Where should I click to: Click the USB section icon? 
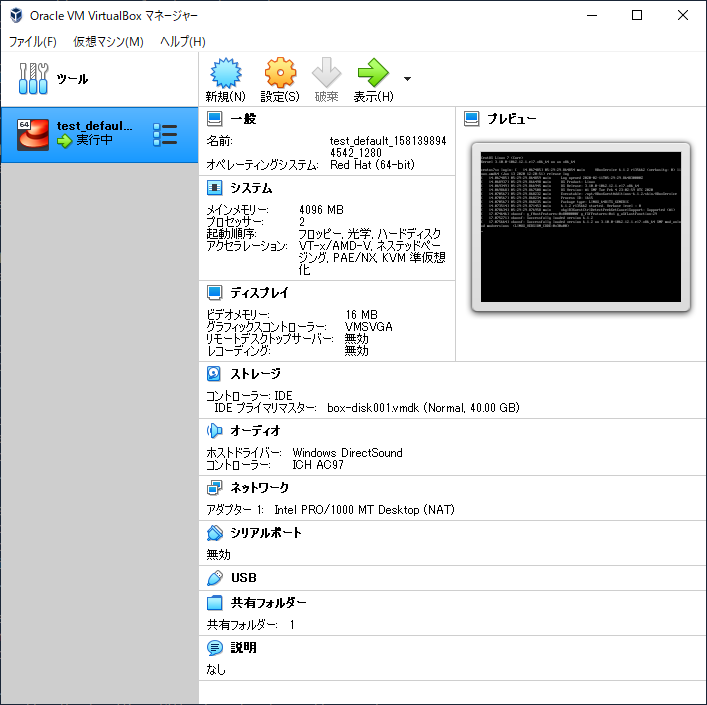click(x=215, y=578)
